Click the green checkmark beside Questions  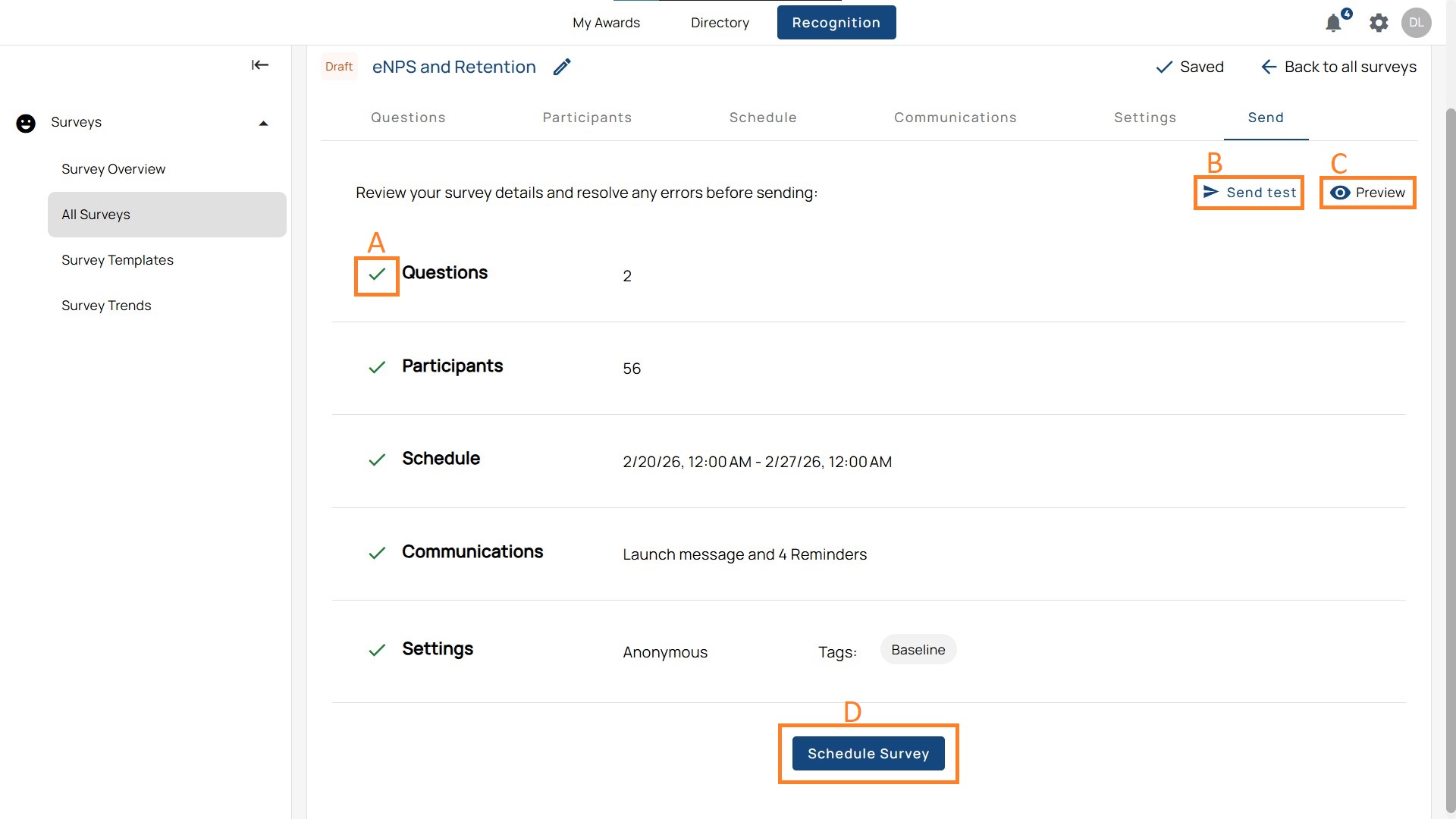point(377,275)
